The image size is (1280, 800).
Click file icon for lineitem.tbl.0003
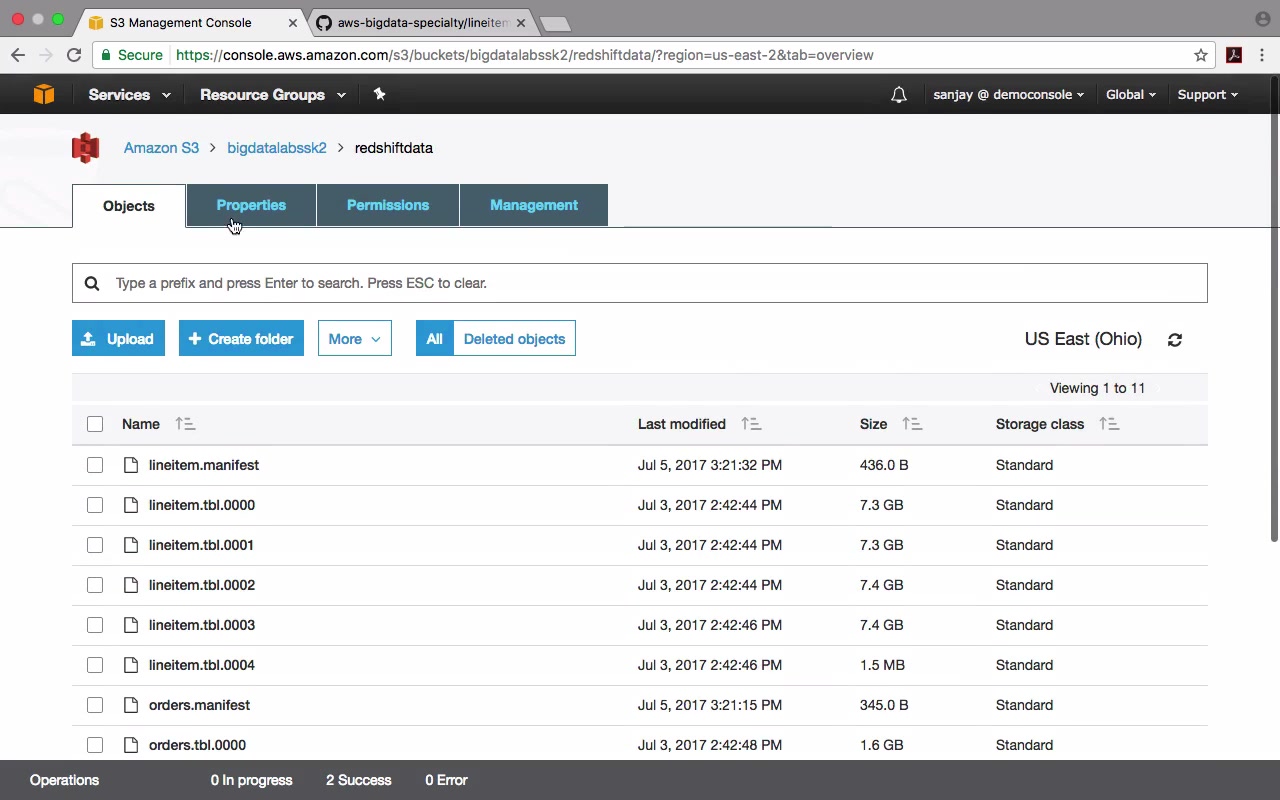point(131,625)
